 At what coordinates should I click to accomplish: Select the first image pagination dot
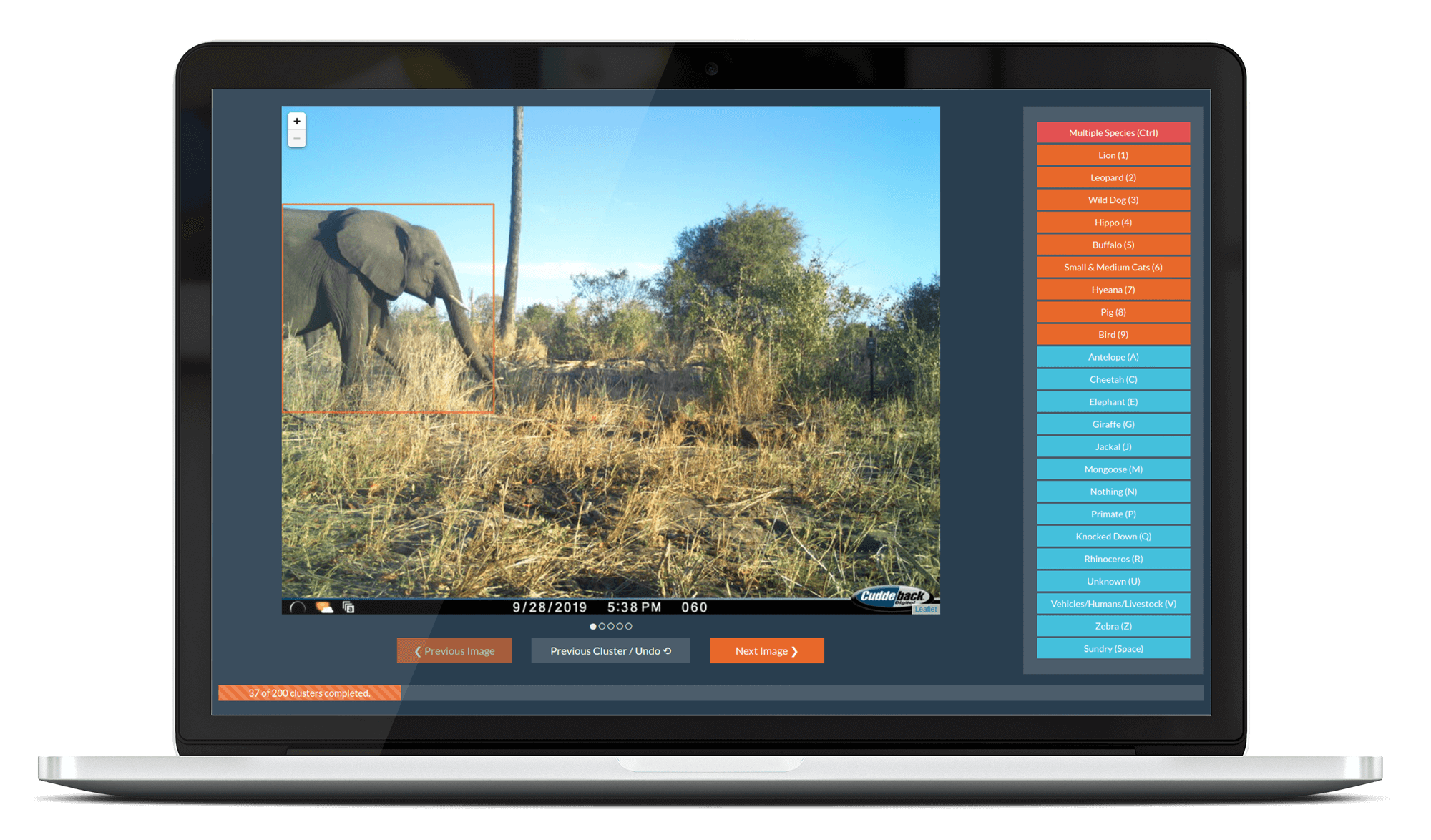point(593,627)
